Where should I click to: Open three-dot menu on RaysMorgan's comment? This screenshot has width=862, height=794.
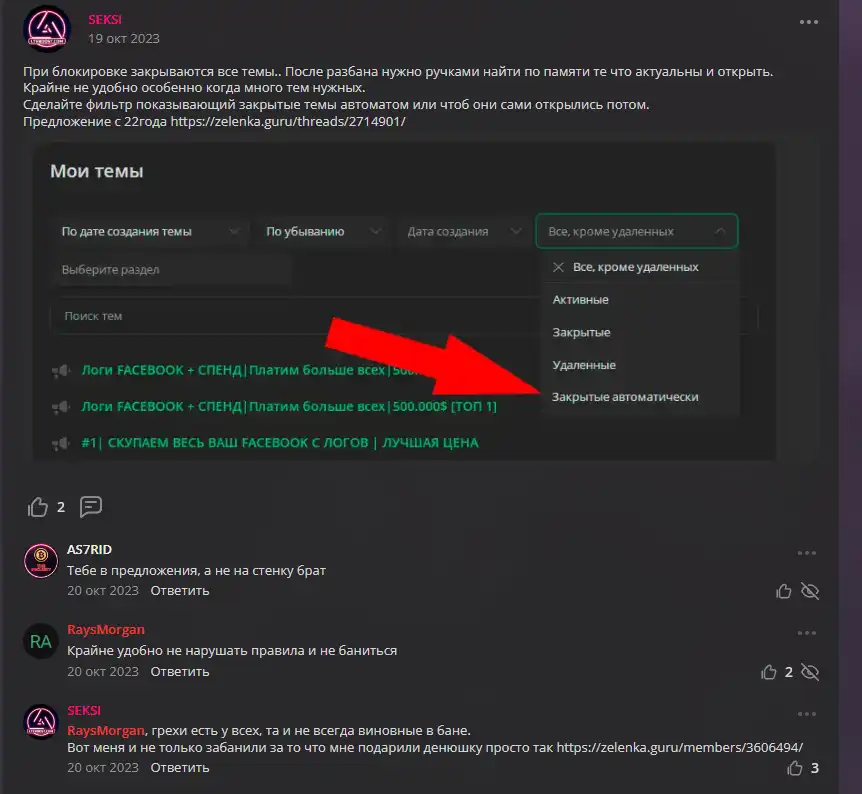tap(806, 633)
